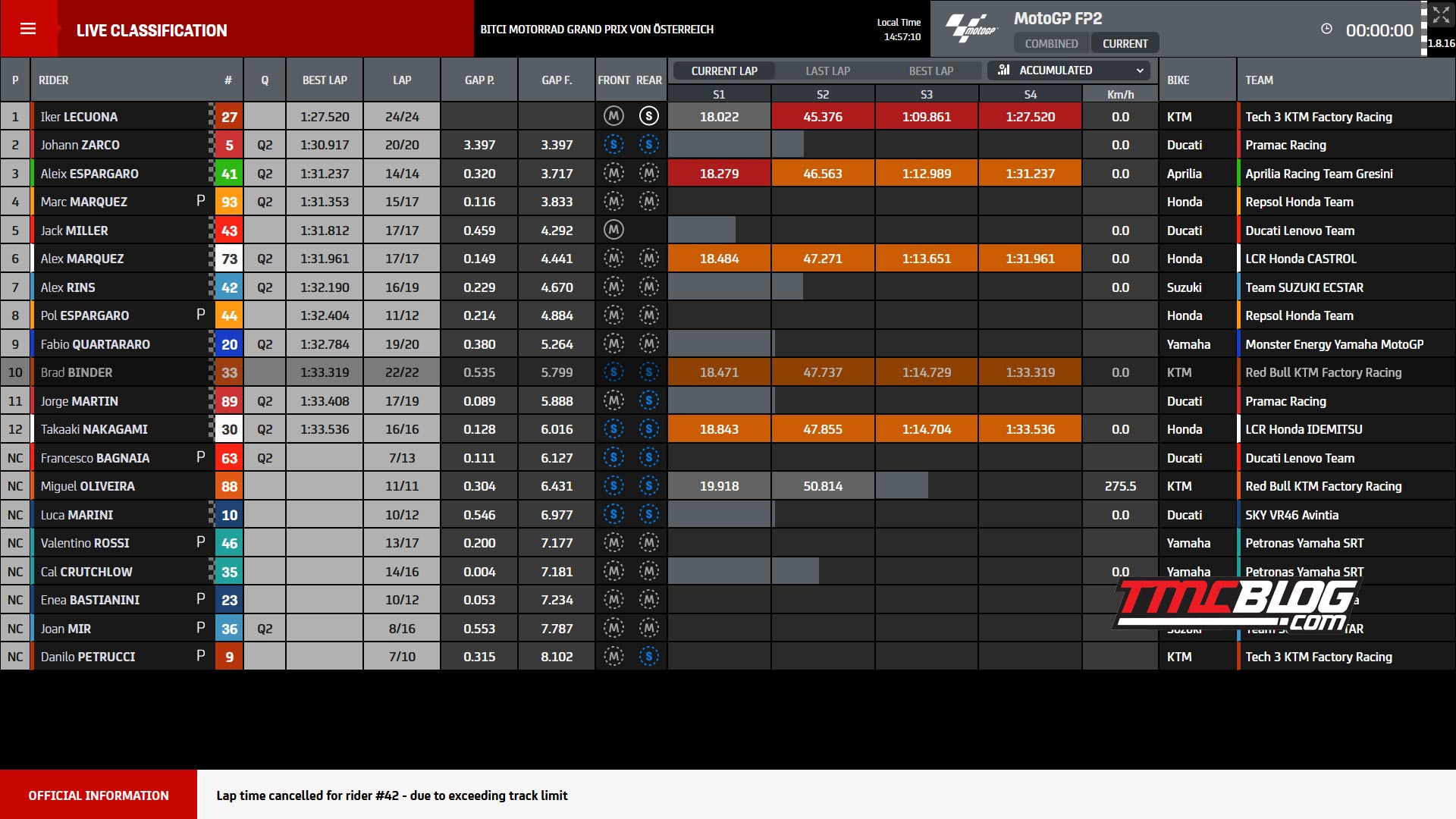Click Iker Lecuona's front tyre icon
This screenshot has width=1456, height=819.
click(x=613, y=116)
